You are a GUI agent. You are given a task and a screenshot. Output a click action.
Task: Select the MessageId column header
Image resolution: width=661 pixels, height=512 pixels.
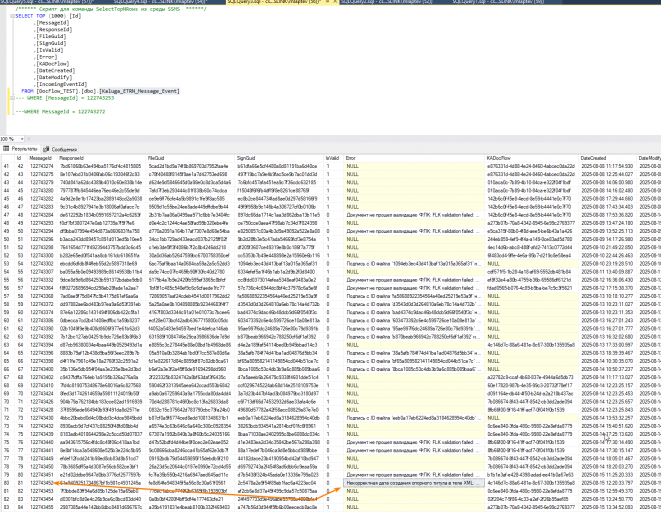click(42, 158)
